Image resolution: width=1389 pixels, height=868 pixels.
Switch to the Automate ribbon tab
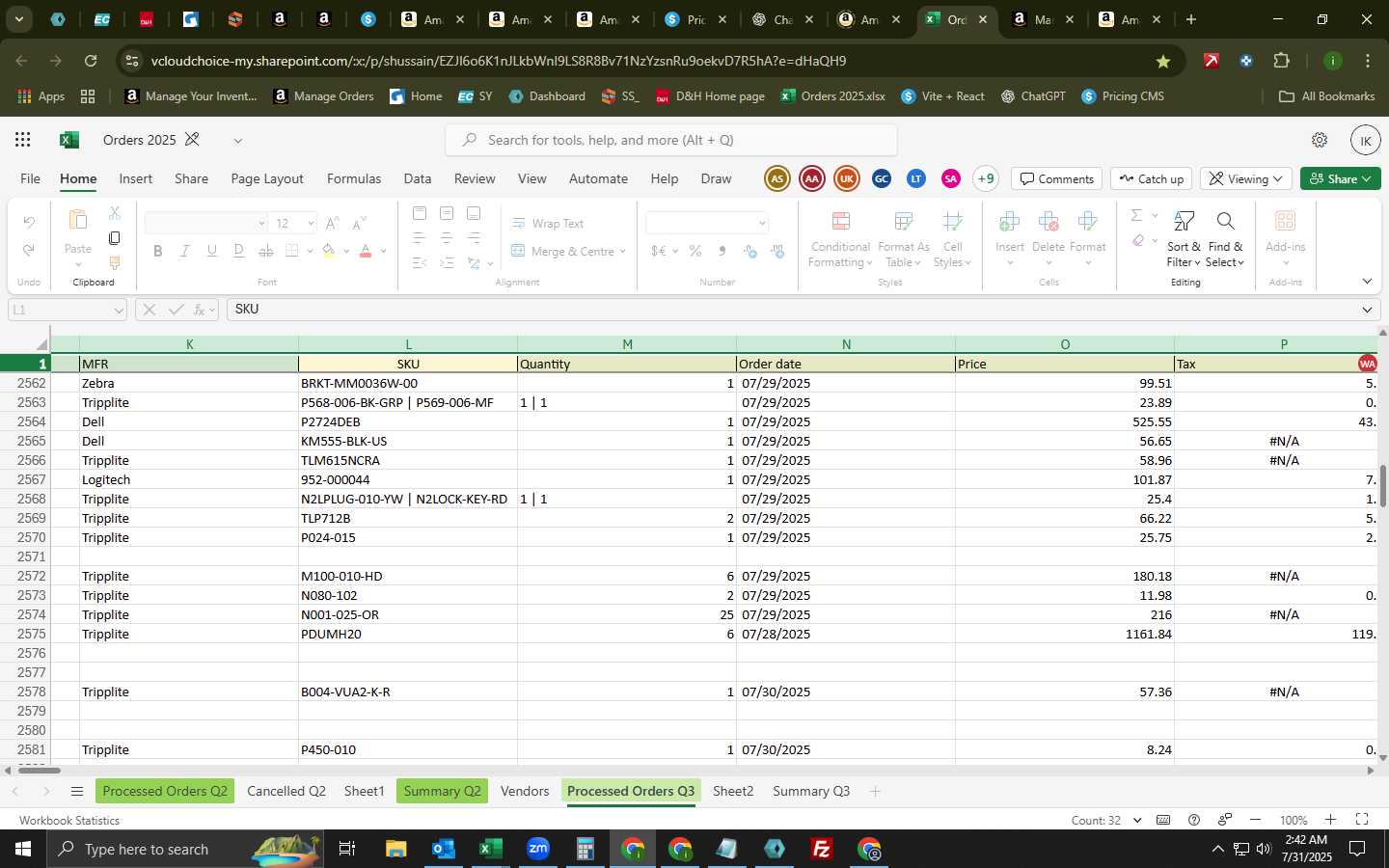(598, 178)
